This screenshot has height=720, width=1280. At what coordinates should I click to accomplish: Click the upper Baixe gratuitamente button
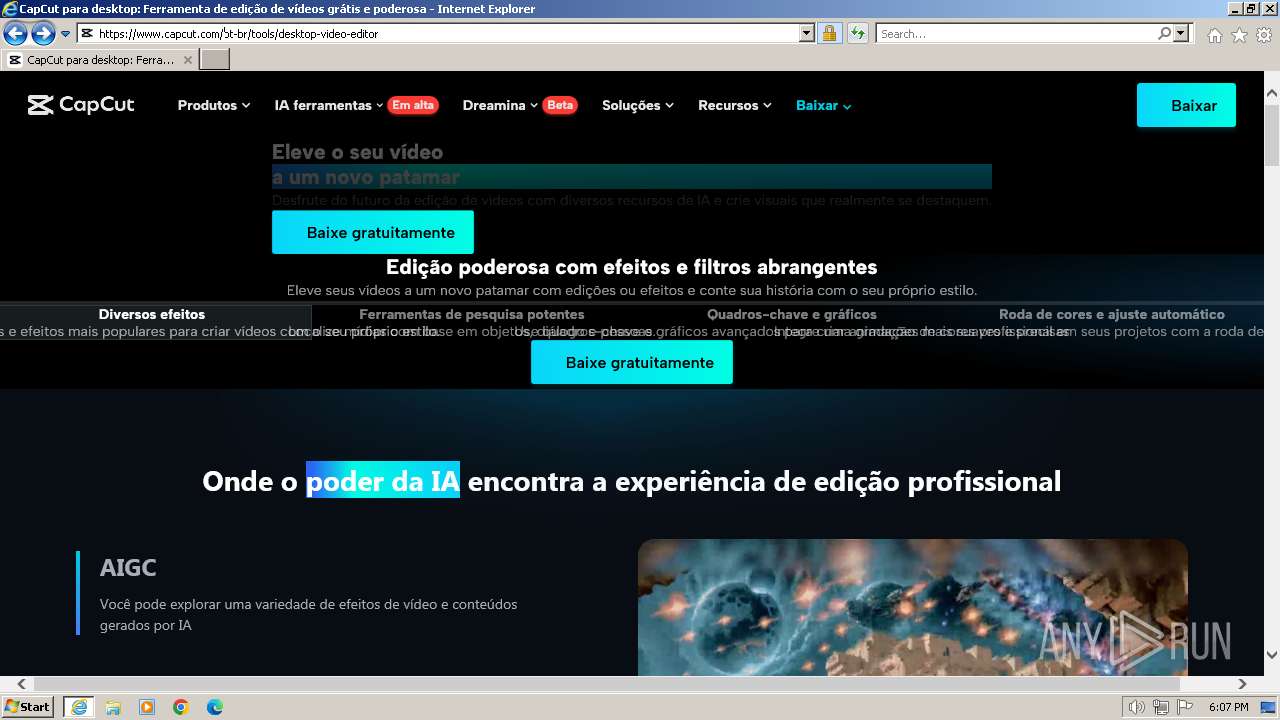[x=373, y=232]
